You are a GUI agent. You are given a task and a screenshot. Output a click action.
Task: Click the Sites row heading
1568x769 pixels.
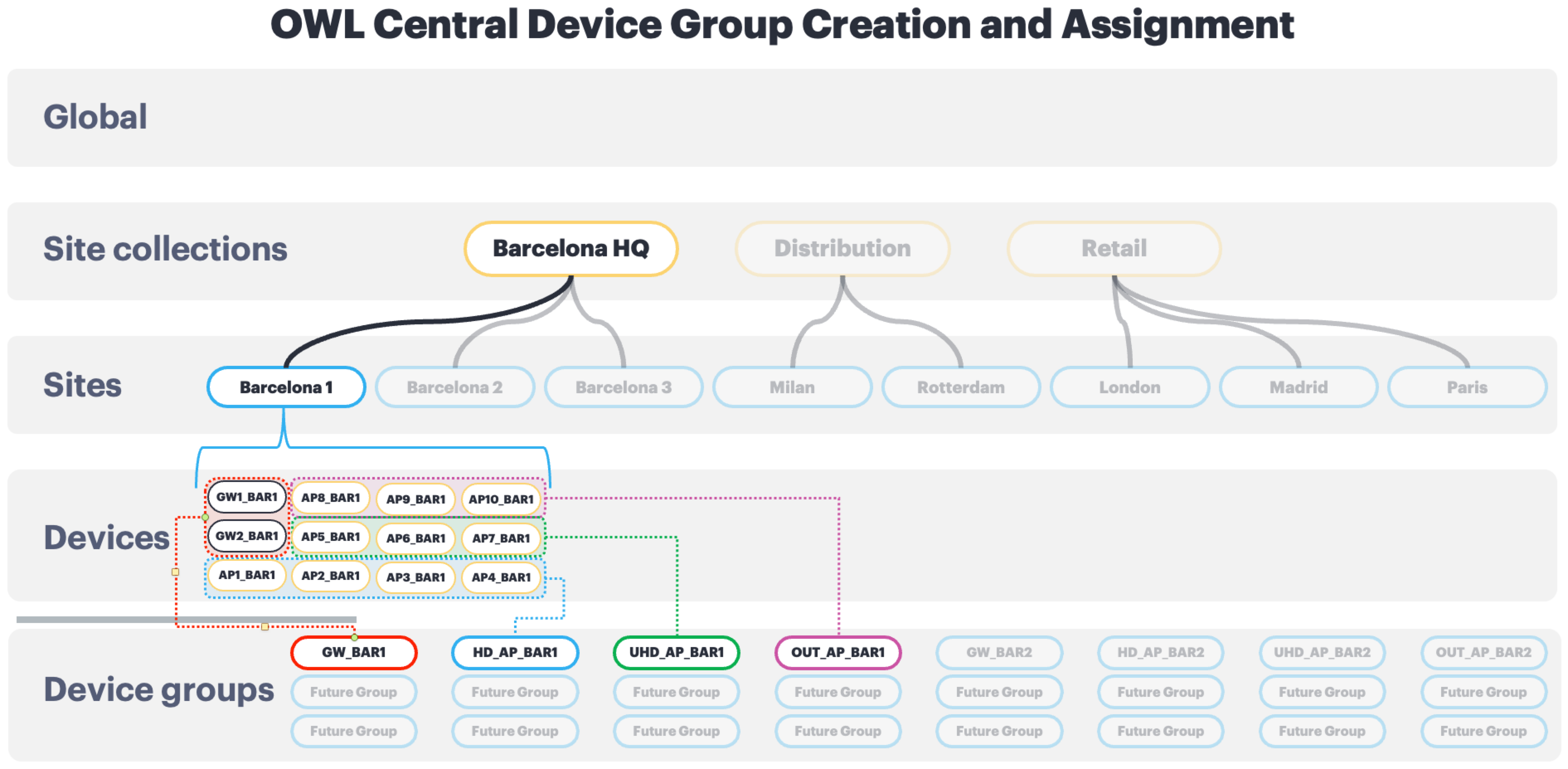click(x=82, y=385)
